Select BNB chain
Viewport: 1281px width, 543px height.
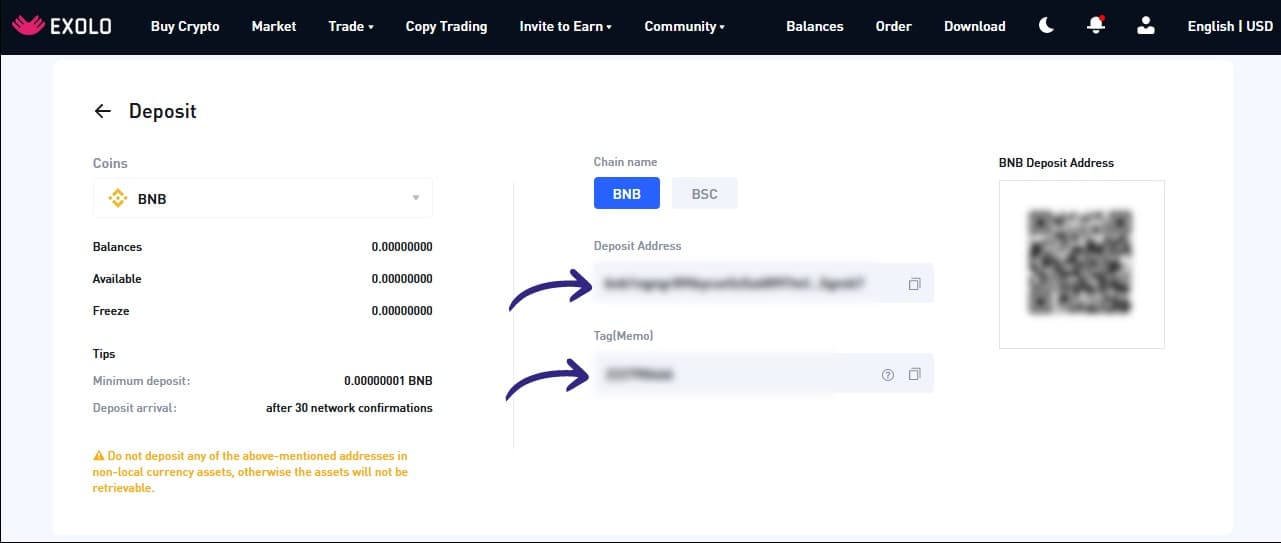click(x=627, y=193)
